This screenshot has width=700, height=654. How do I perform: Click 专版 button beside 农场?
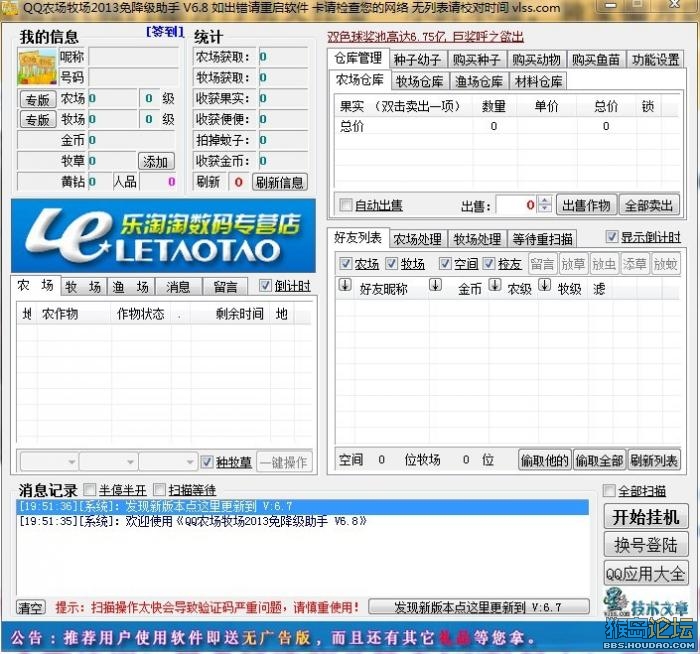click(x=38, y=99)
